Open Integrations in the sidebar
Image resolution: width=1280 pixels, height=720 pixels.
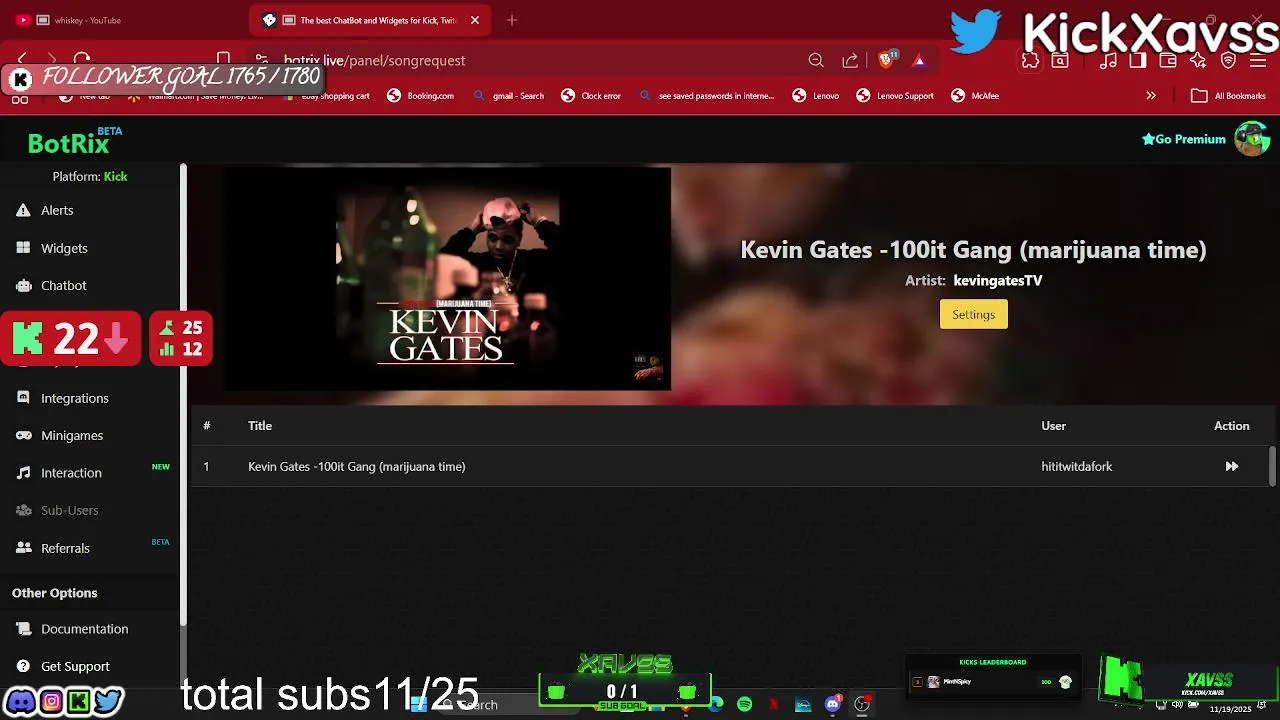(74, 398)
